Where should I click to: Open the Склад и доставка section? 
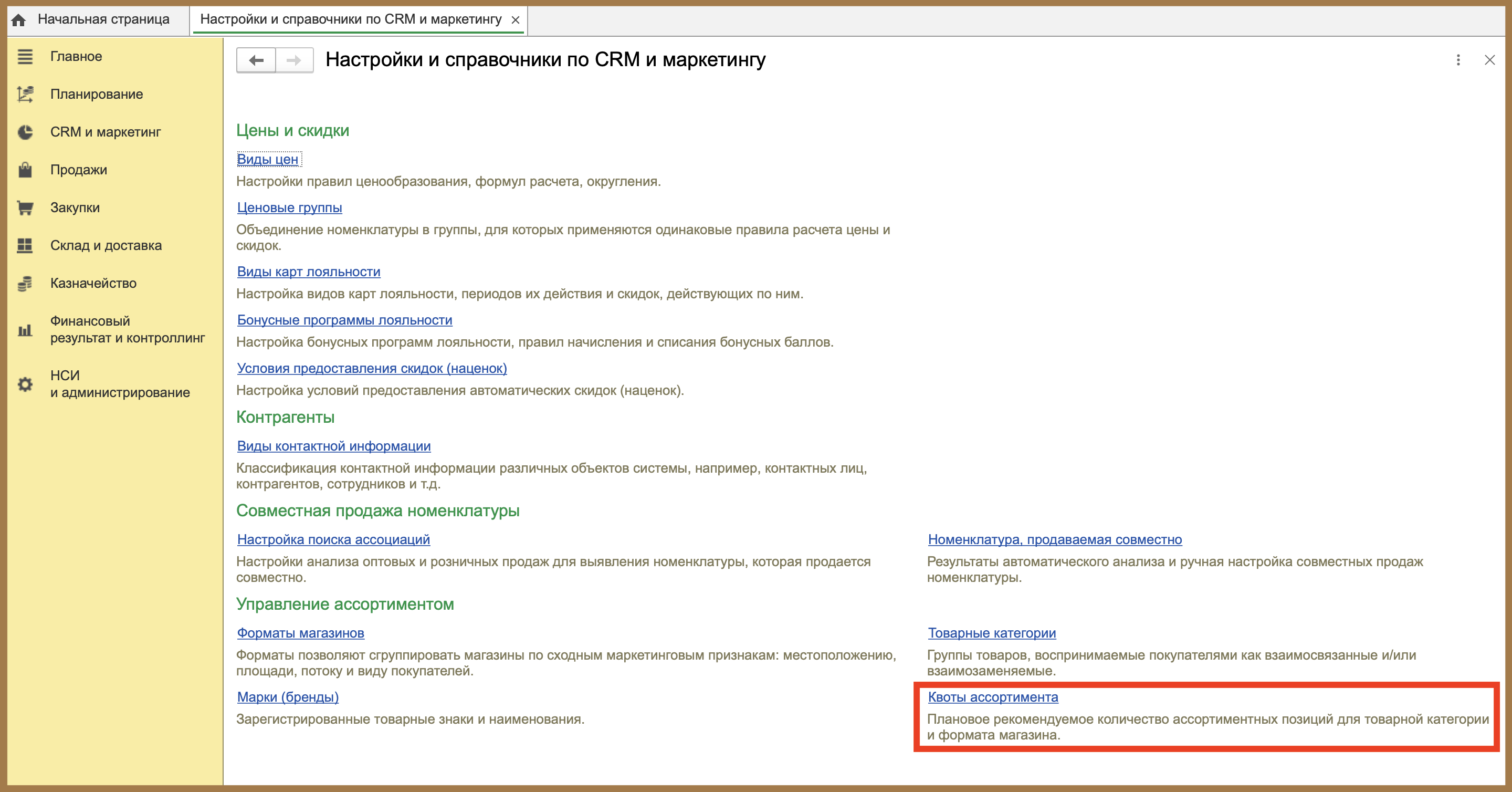106,245
